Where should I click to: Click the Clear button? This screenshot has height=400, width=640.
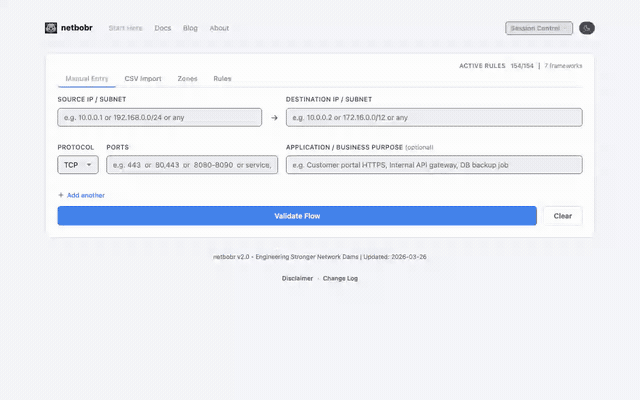[562, 216]
